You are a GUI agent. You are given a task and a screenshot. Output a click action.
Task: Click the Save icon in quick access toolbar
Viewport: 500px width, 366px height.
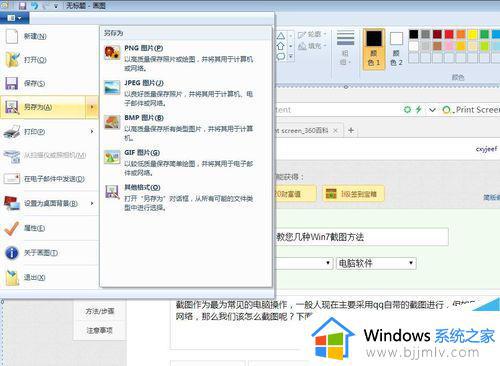pyautogui.click(x=22, y=5)
